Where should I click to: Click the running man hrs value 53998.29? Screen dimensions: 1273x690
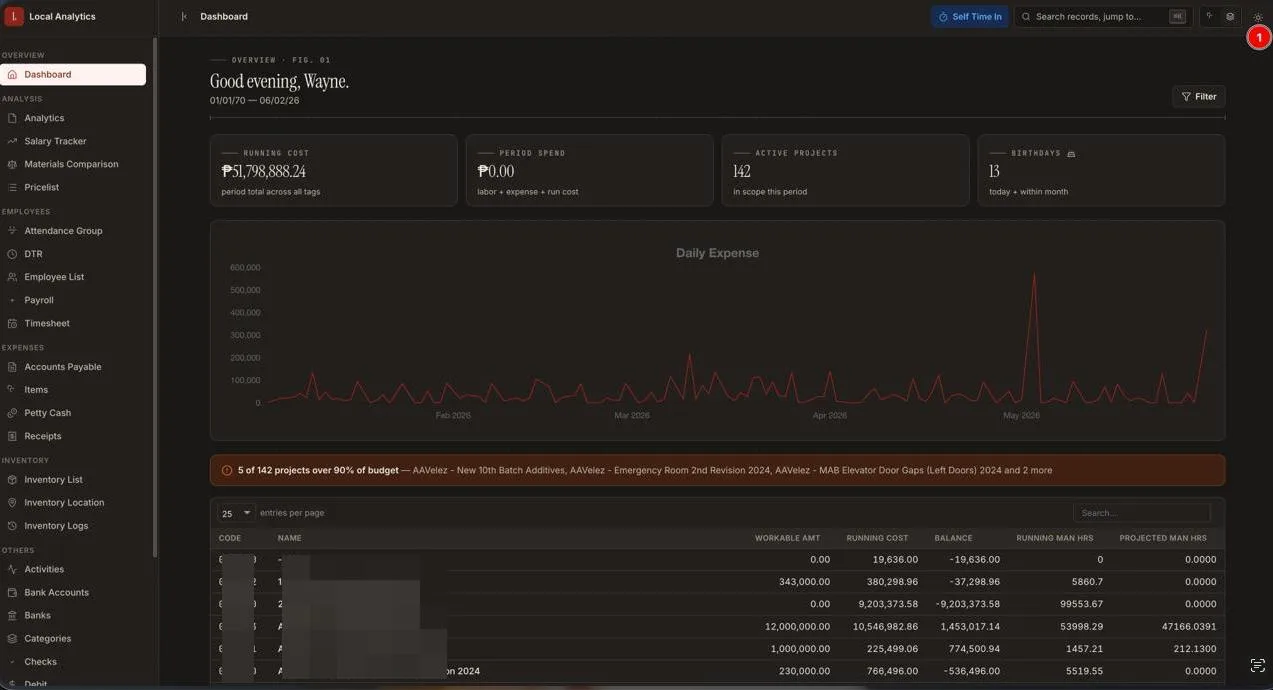tap(1081, 627)
